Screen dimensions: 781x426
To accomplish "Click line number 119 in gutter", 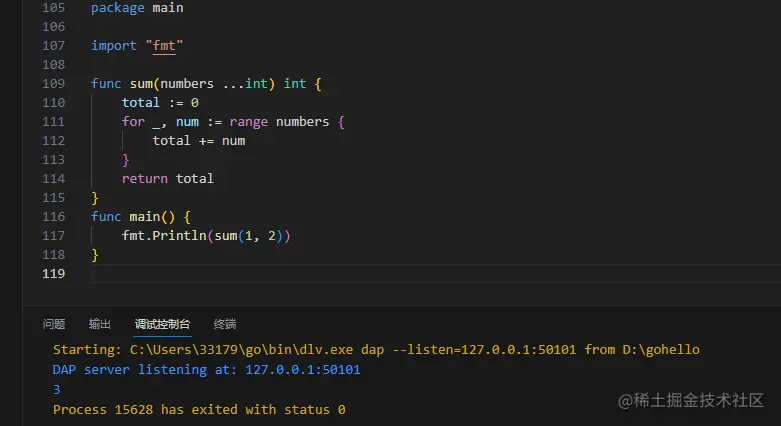I will click(53, 274).
